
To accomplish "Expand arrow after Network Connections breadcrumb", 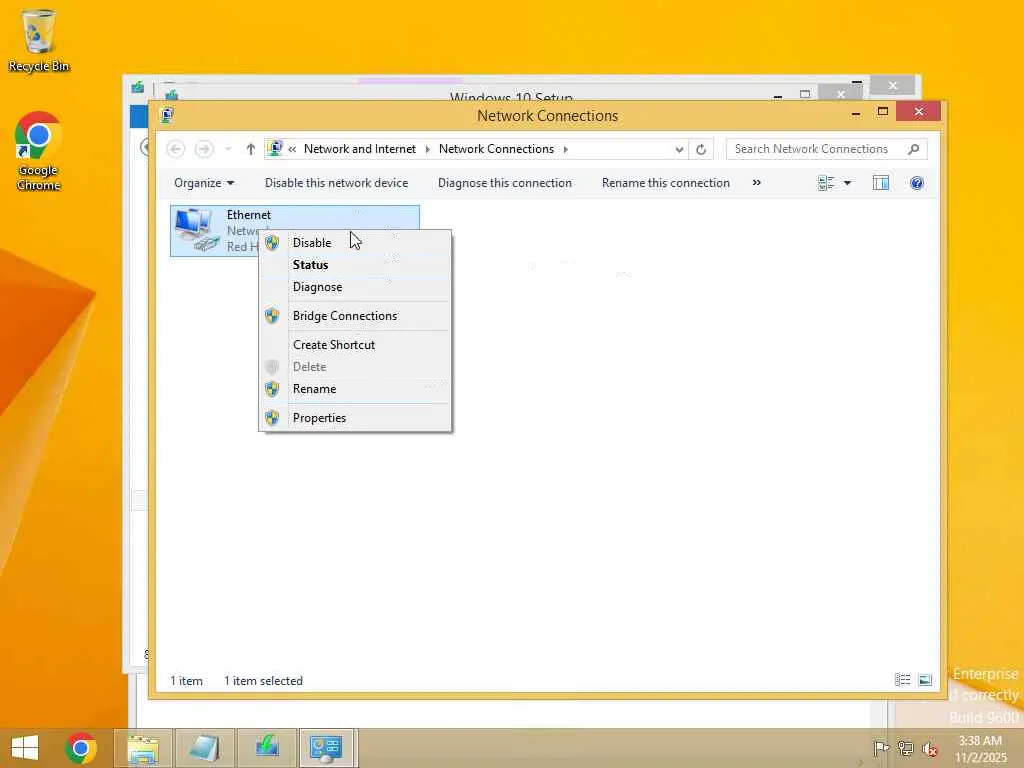I will coord(566,150).
